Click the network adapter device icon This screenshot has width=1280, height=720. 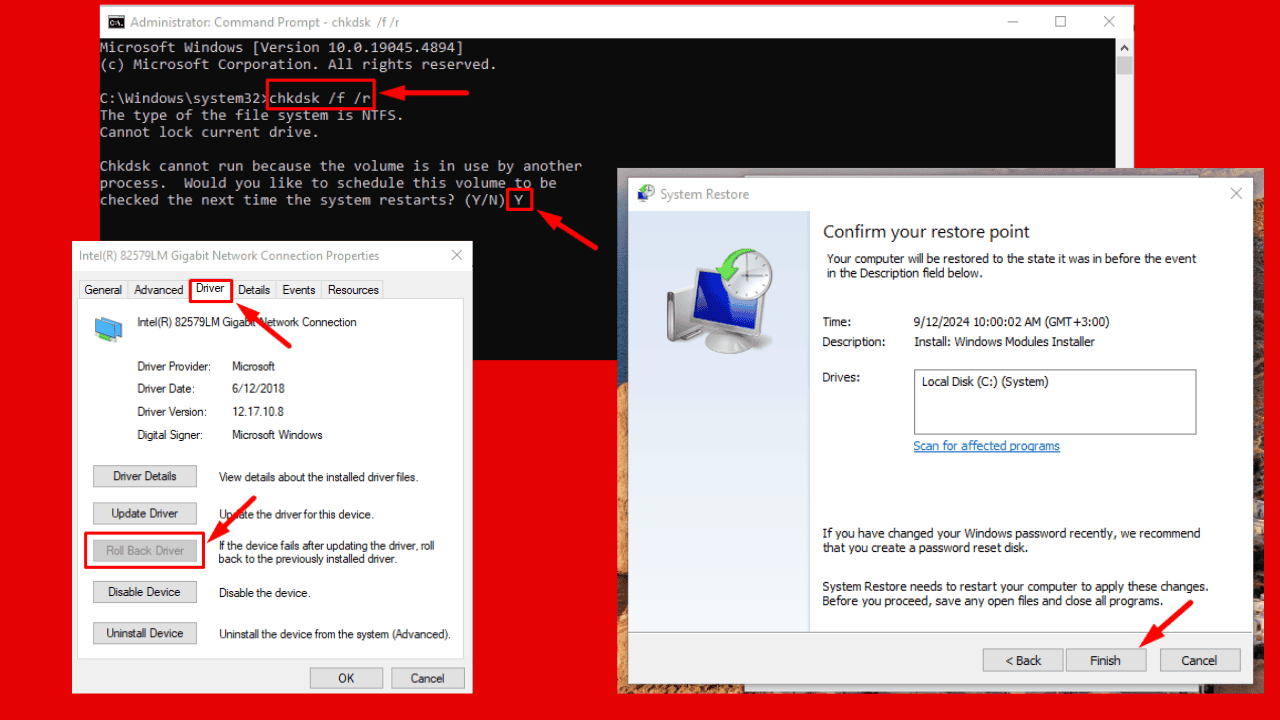[108, 327]
